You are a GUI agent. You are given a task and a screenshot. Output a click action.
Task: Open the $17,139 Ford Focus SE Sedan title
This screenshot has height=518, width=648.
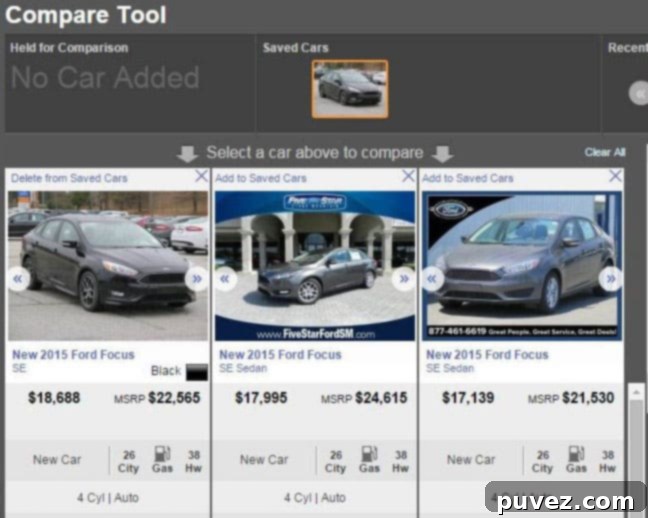488,355
